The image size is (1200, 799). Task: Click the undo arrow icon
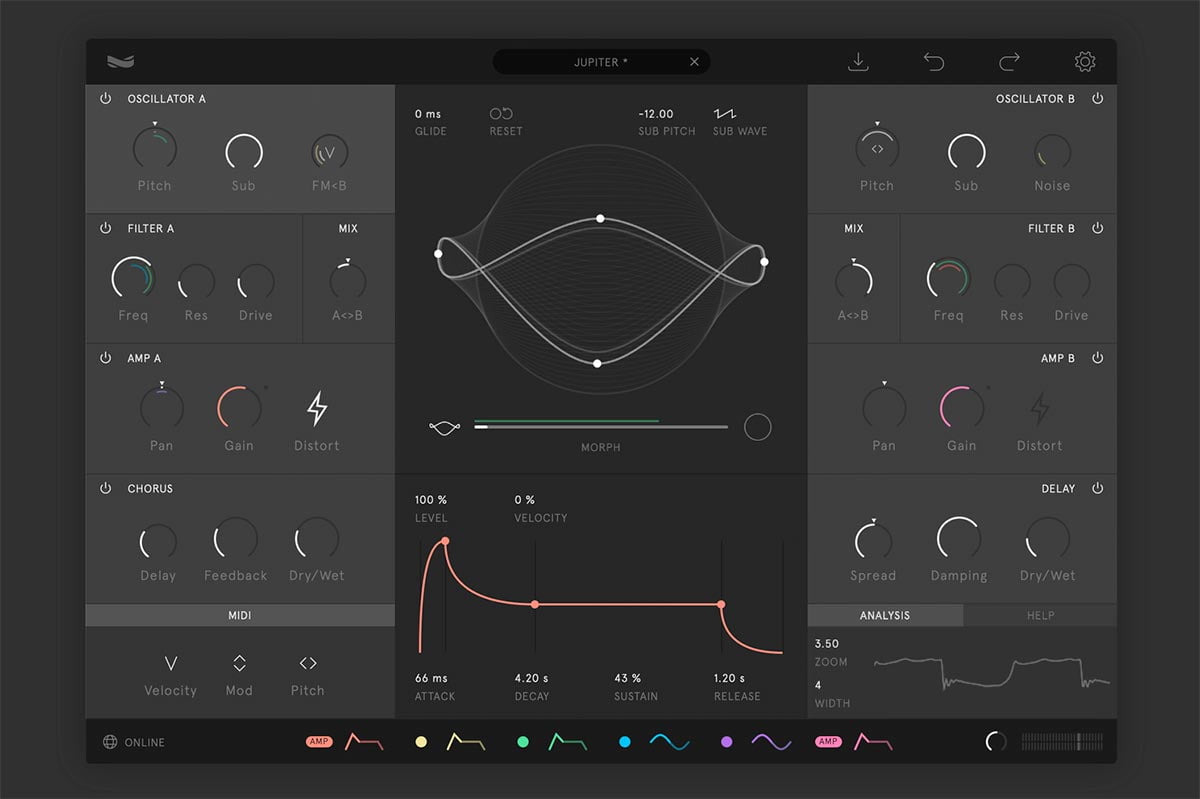coord(933,62)
